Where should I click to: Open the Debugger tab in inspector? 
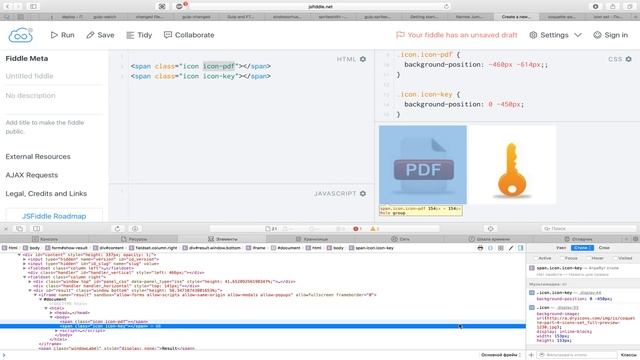[578, 239]
